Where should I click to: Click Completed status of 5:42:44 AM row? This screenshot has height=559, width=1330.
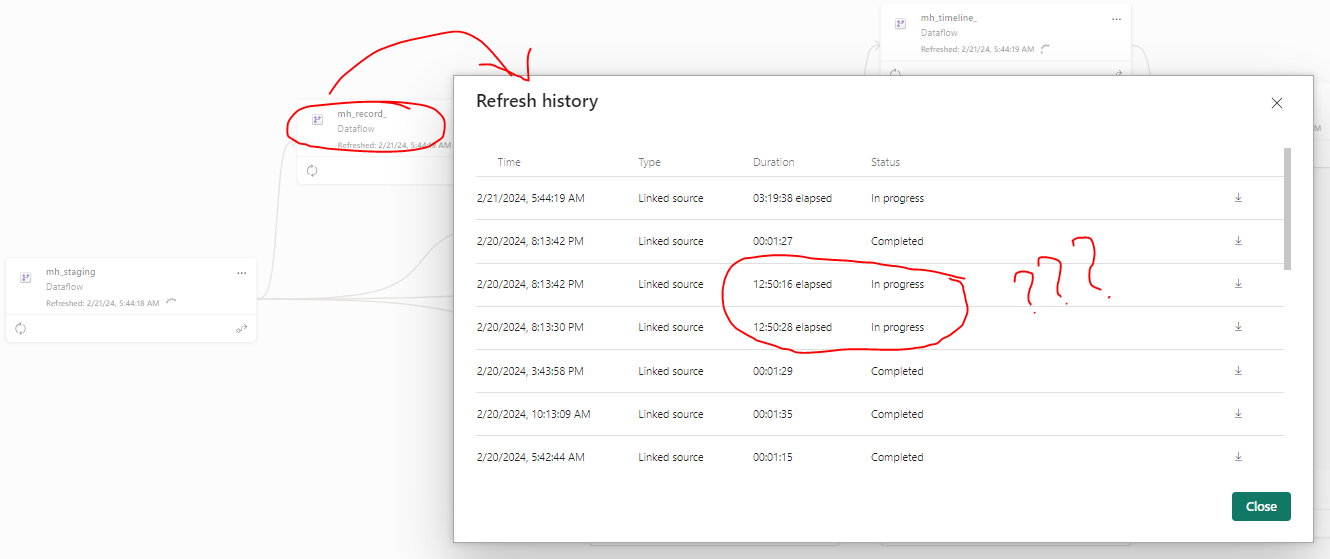click(897, 457)
